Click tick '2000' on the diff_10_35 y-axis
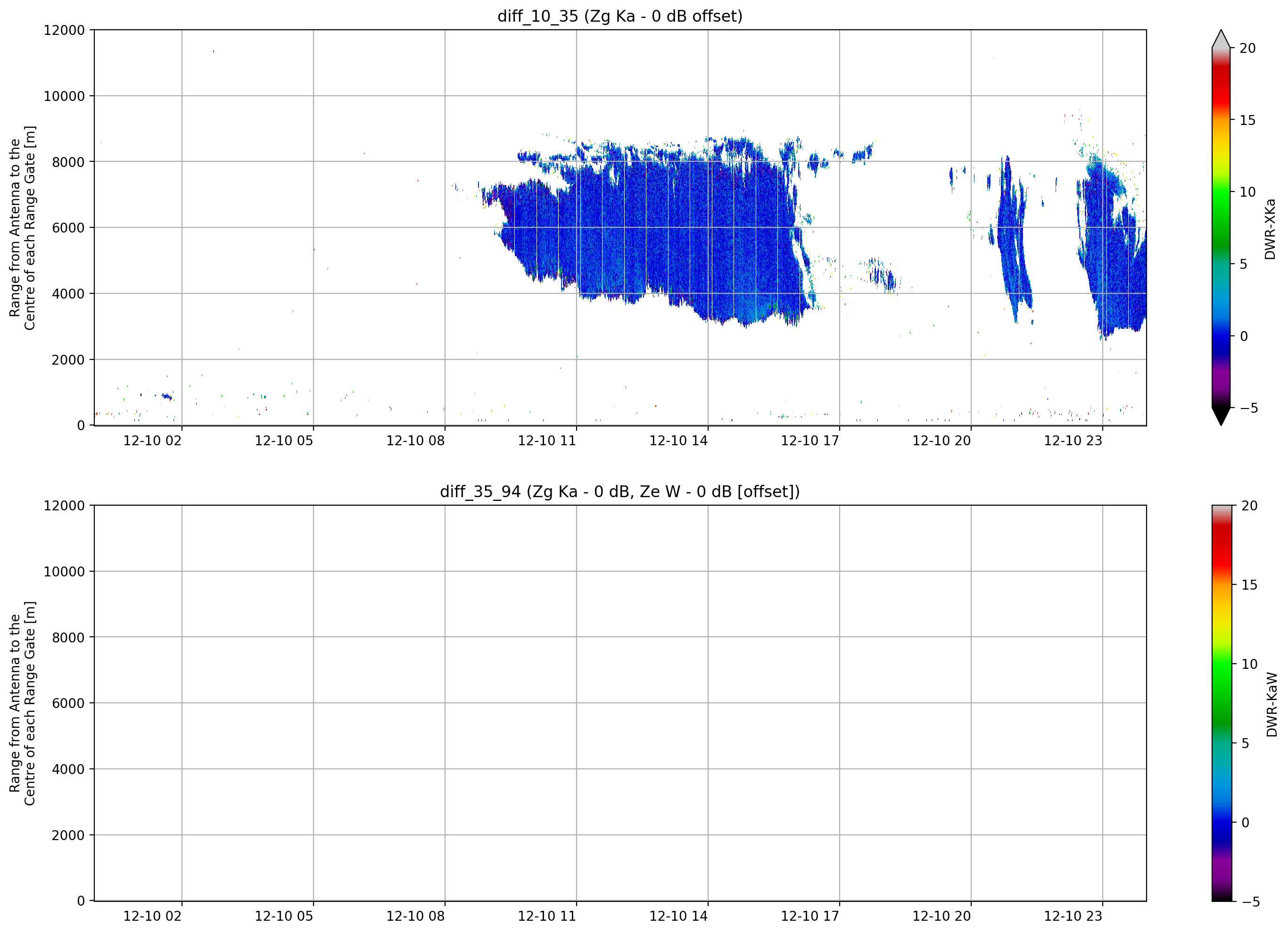Screen dimensions: 1288x933 point(68,360)
